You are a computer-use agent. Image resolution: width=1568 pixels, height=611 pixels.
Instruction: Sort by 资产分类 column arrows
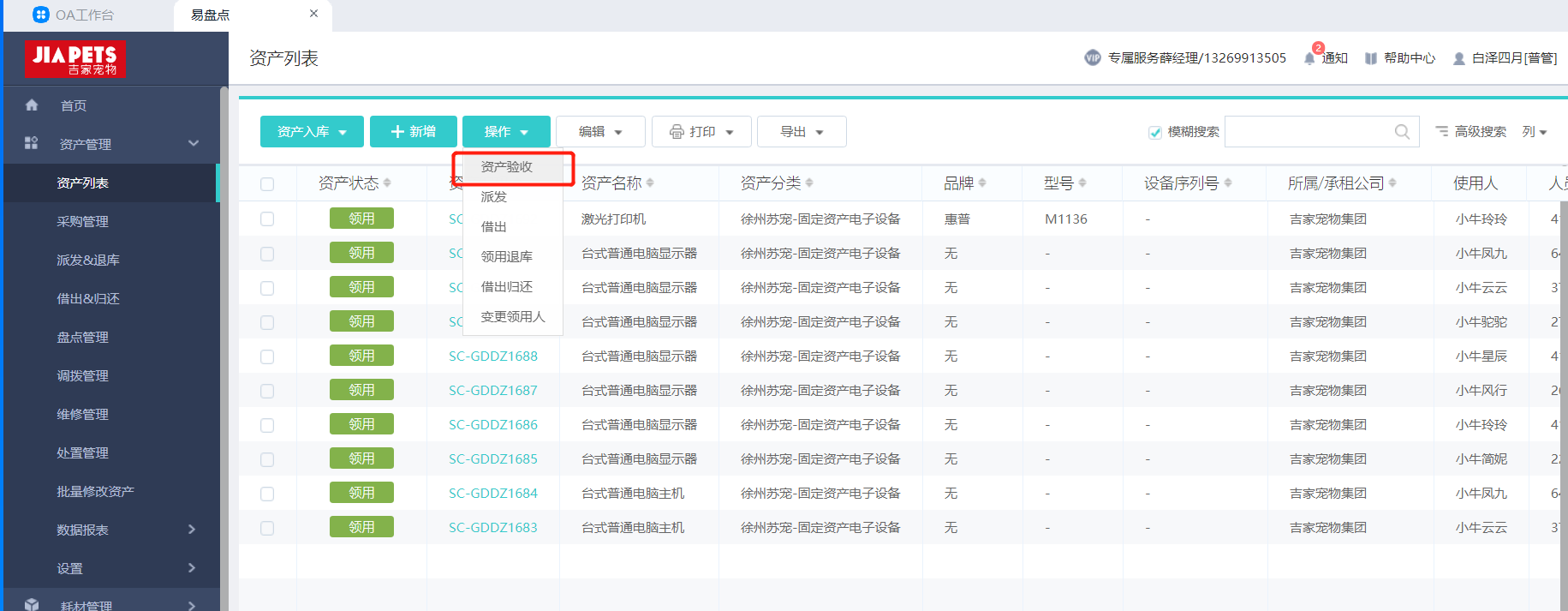click(809, 183)
